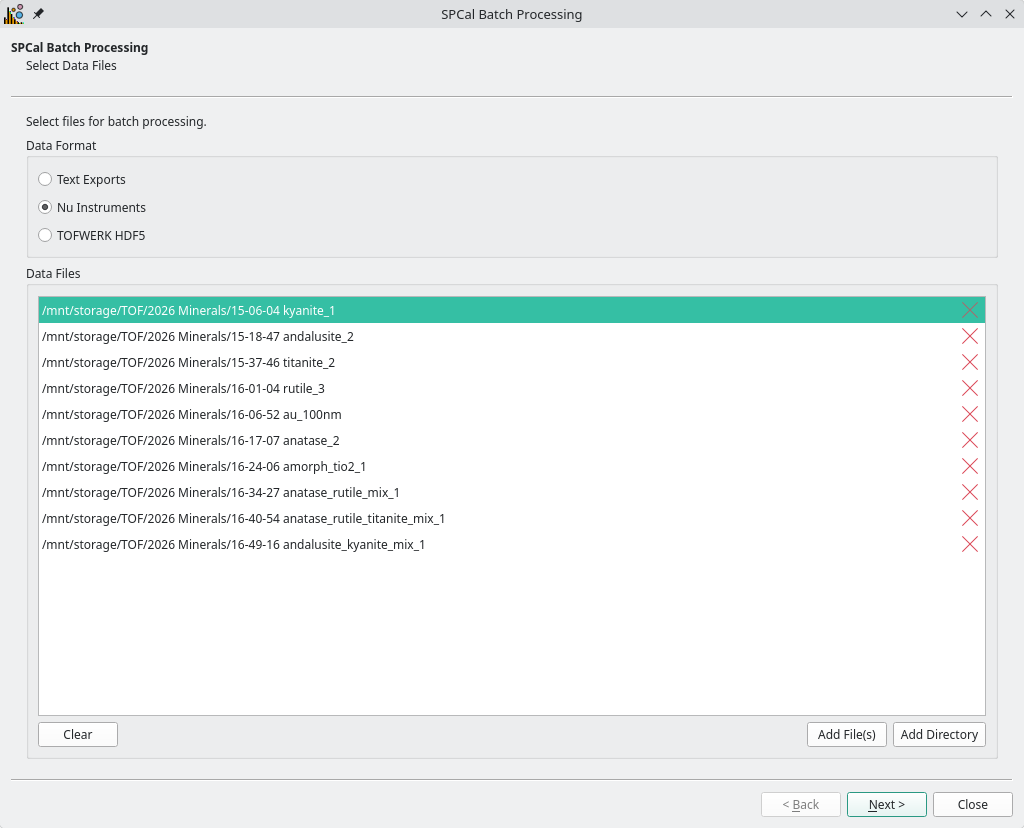
Task: Click the disabled Back button
Action: pyautogui.click(x=801, y=804)
